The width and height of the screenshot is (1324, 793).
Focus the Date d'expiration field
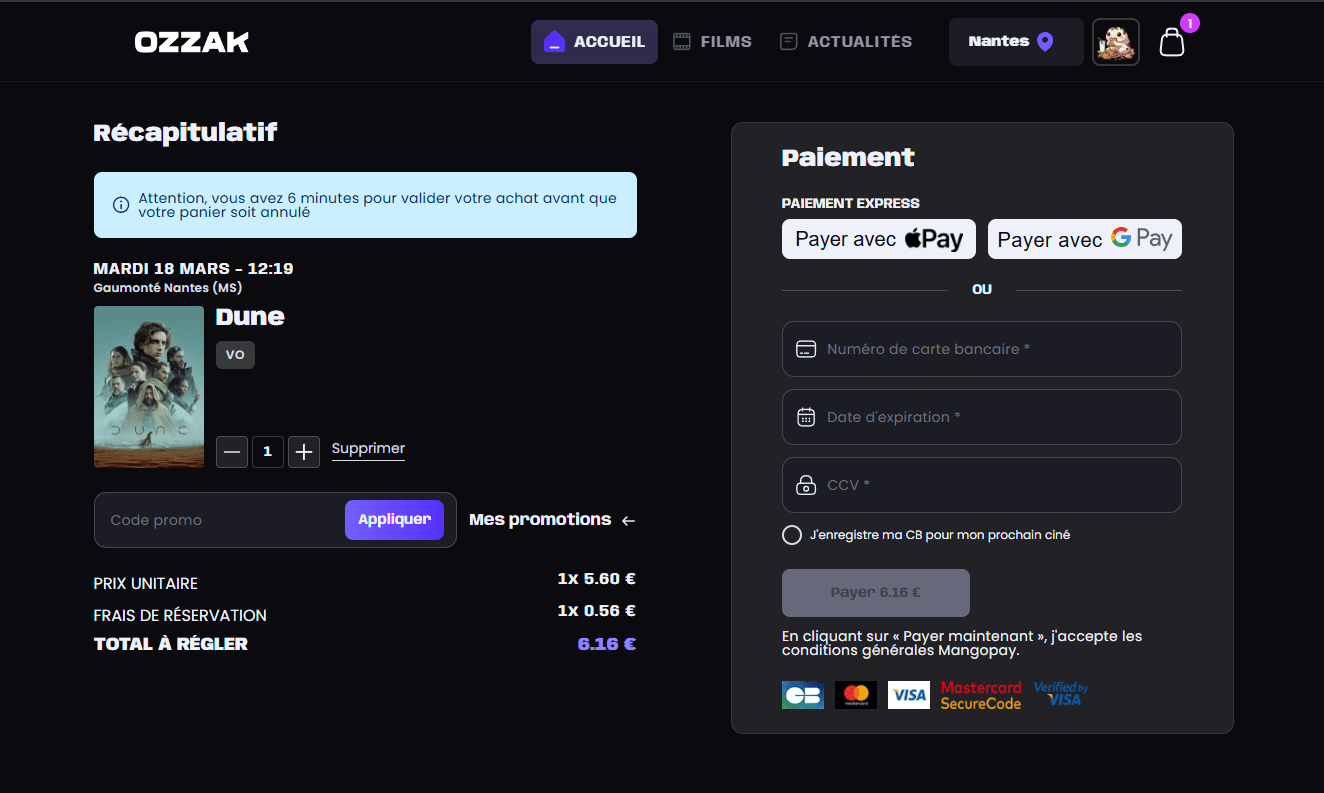coord(982,417)
